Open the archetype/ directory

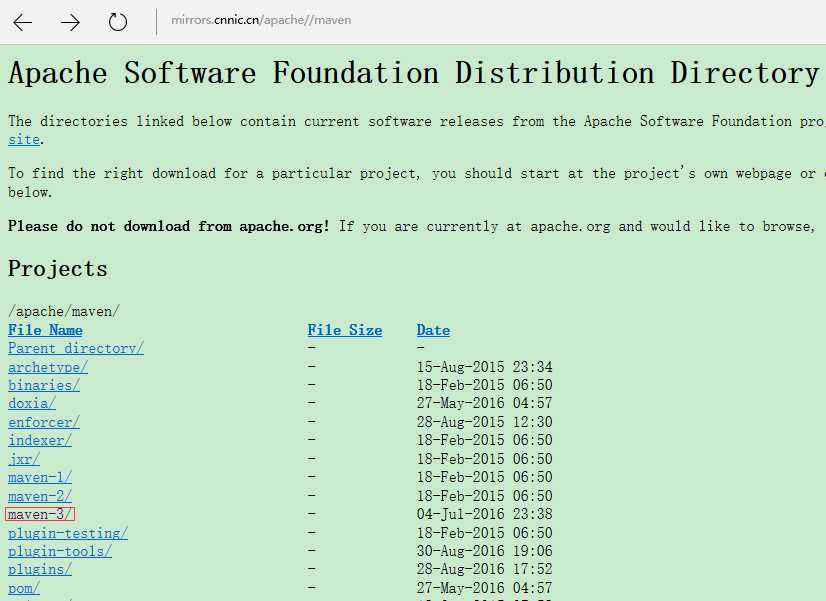pos(48,367)
